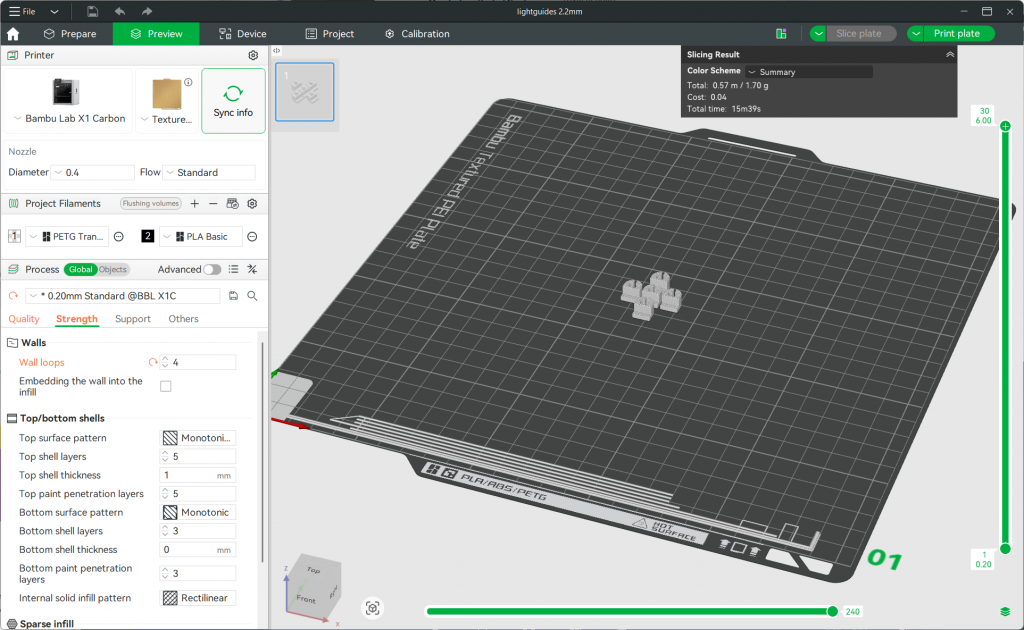
Task: Open the Project Filaments settings gear
Action: [x=253, y=203]
